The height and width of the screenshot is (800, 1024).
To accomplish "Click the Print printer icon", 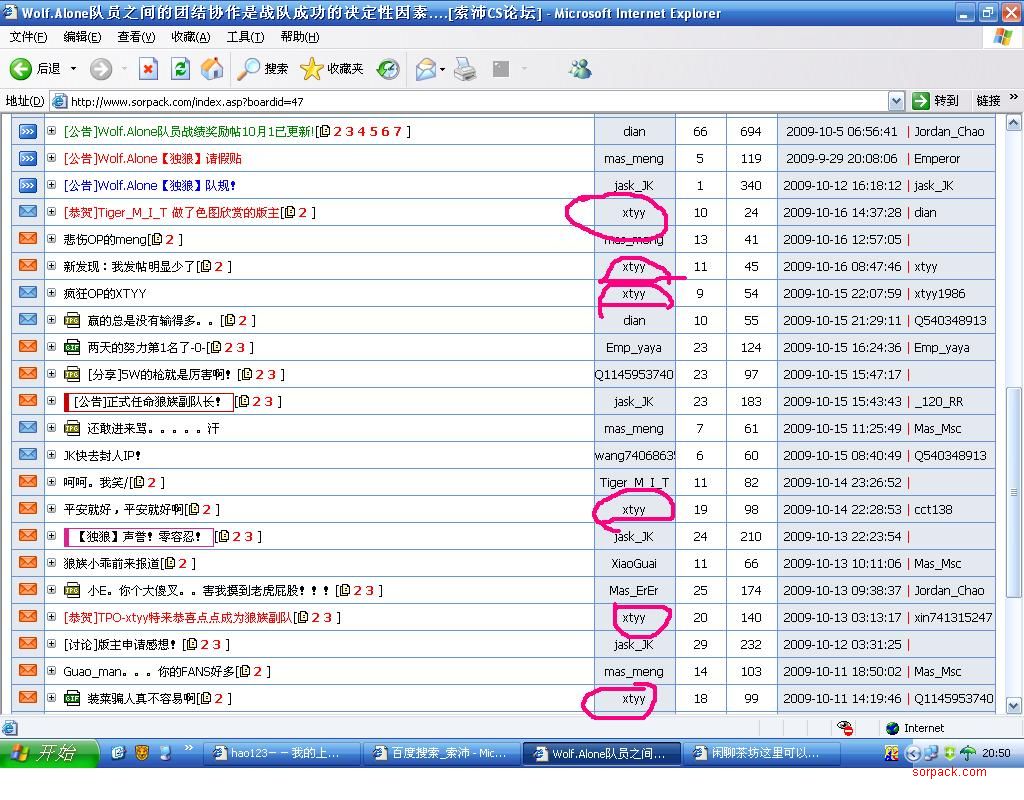I will (465, 69).
